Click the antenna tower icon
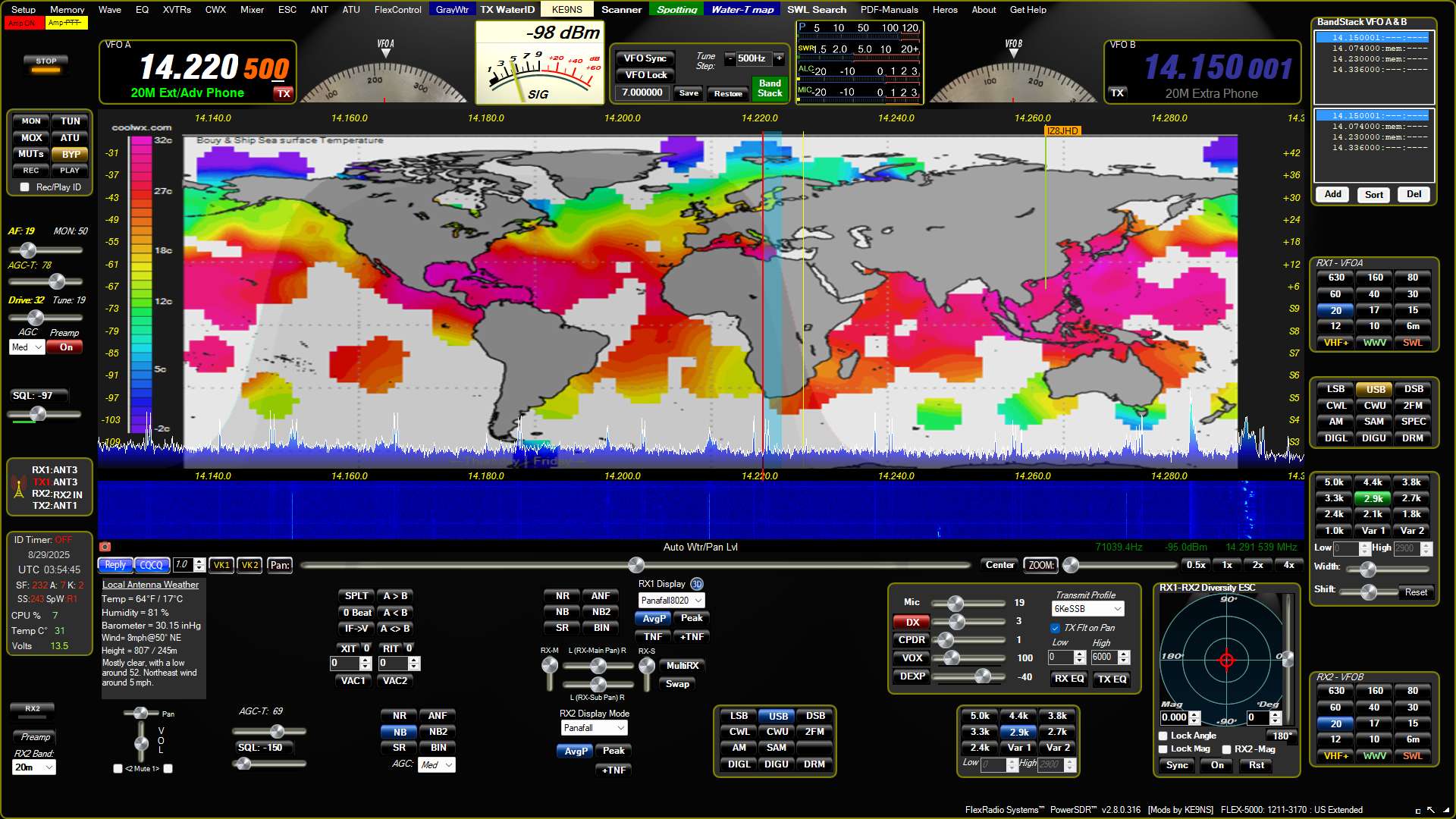1456x819 pixels. point(19,488)
